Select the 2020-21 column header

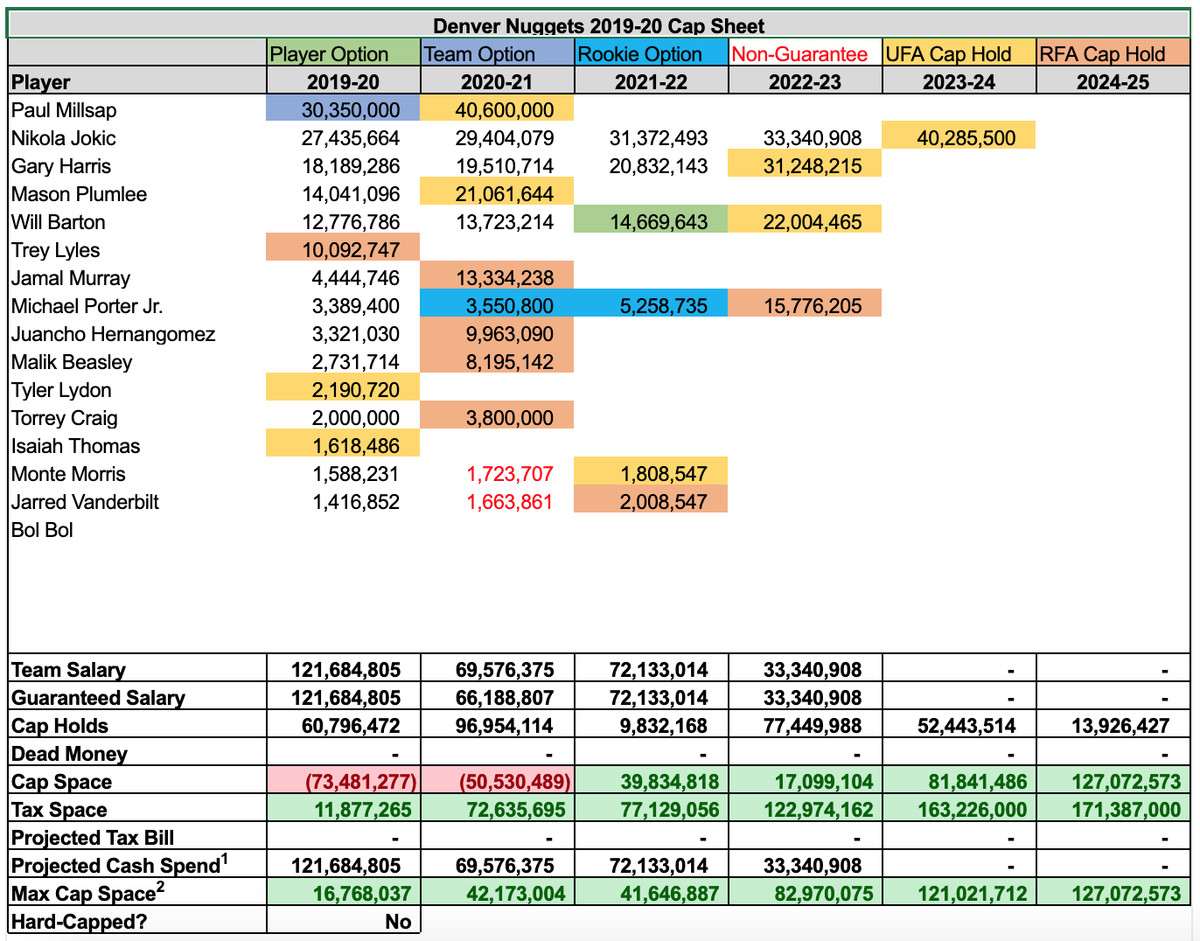point(497,82)
